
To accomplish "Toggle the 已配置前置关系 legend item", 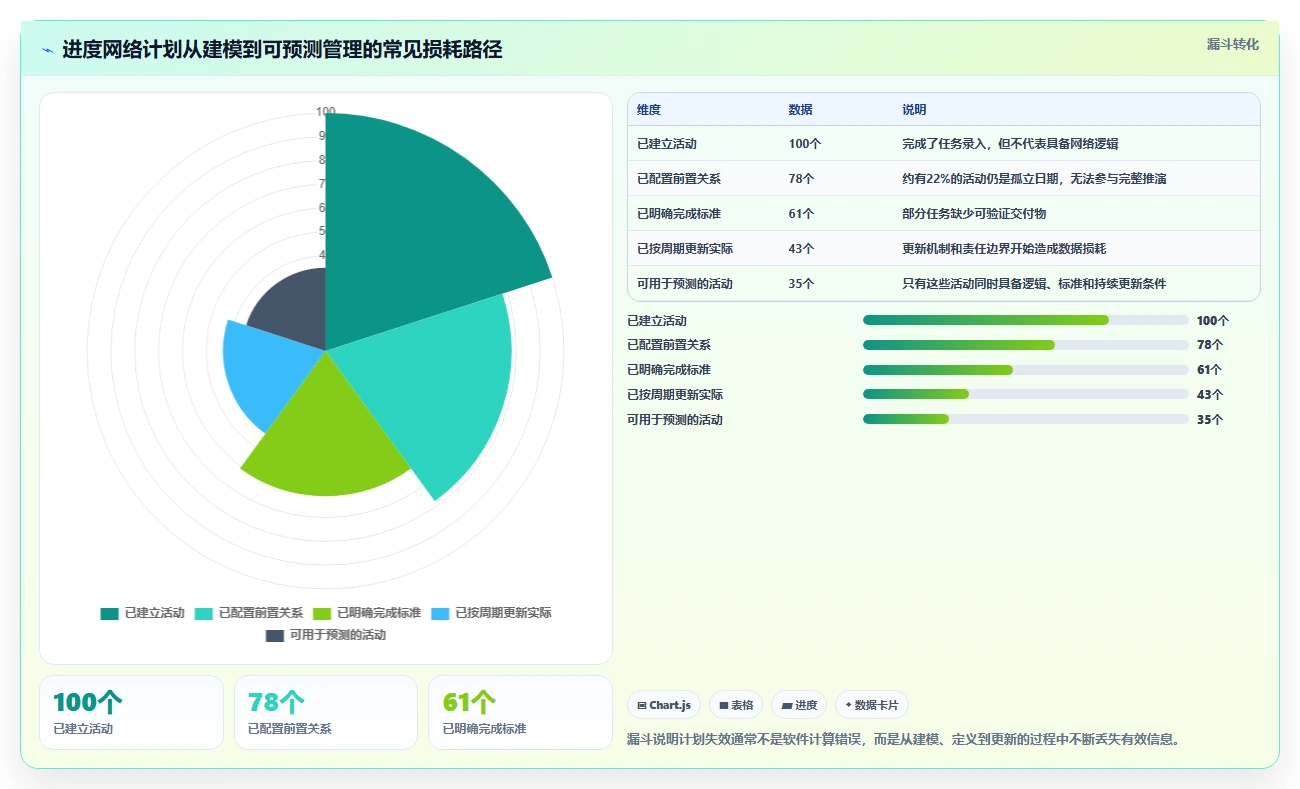I will click(x=248, y=613).
